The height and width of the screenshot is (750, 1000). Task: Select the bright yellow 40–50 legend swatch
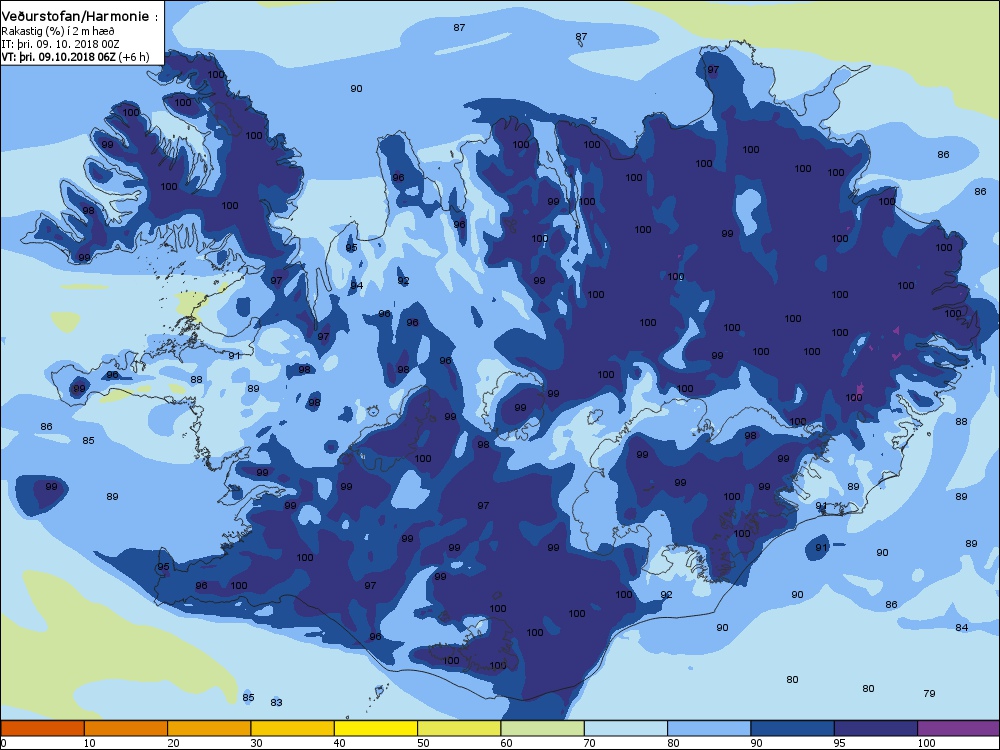(x=376, y=728)
